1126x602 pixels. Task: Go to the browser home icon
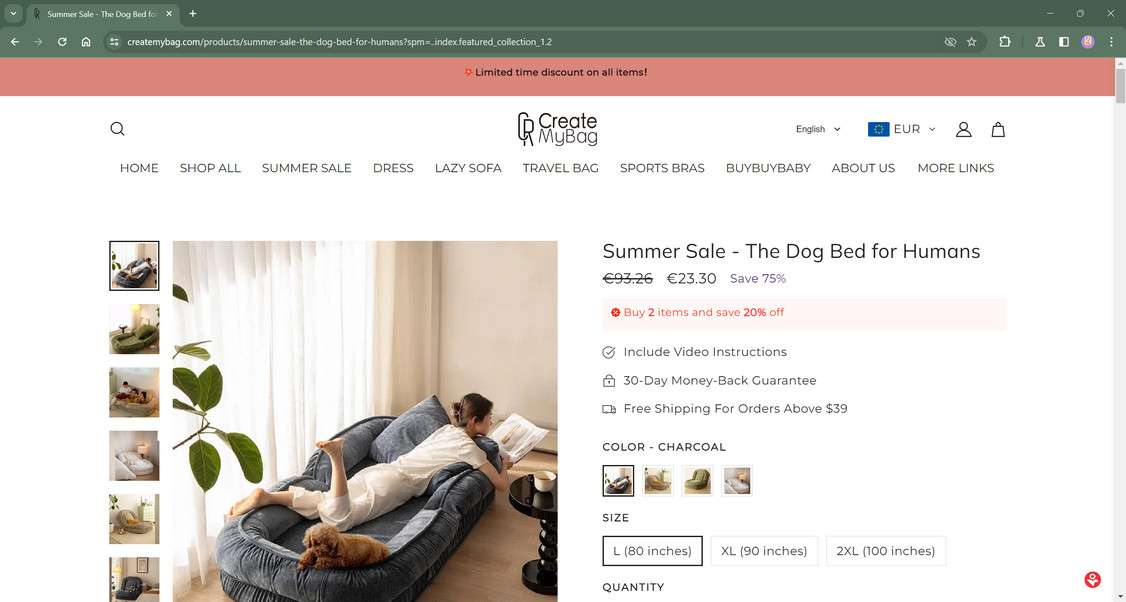(86, 42)
